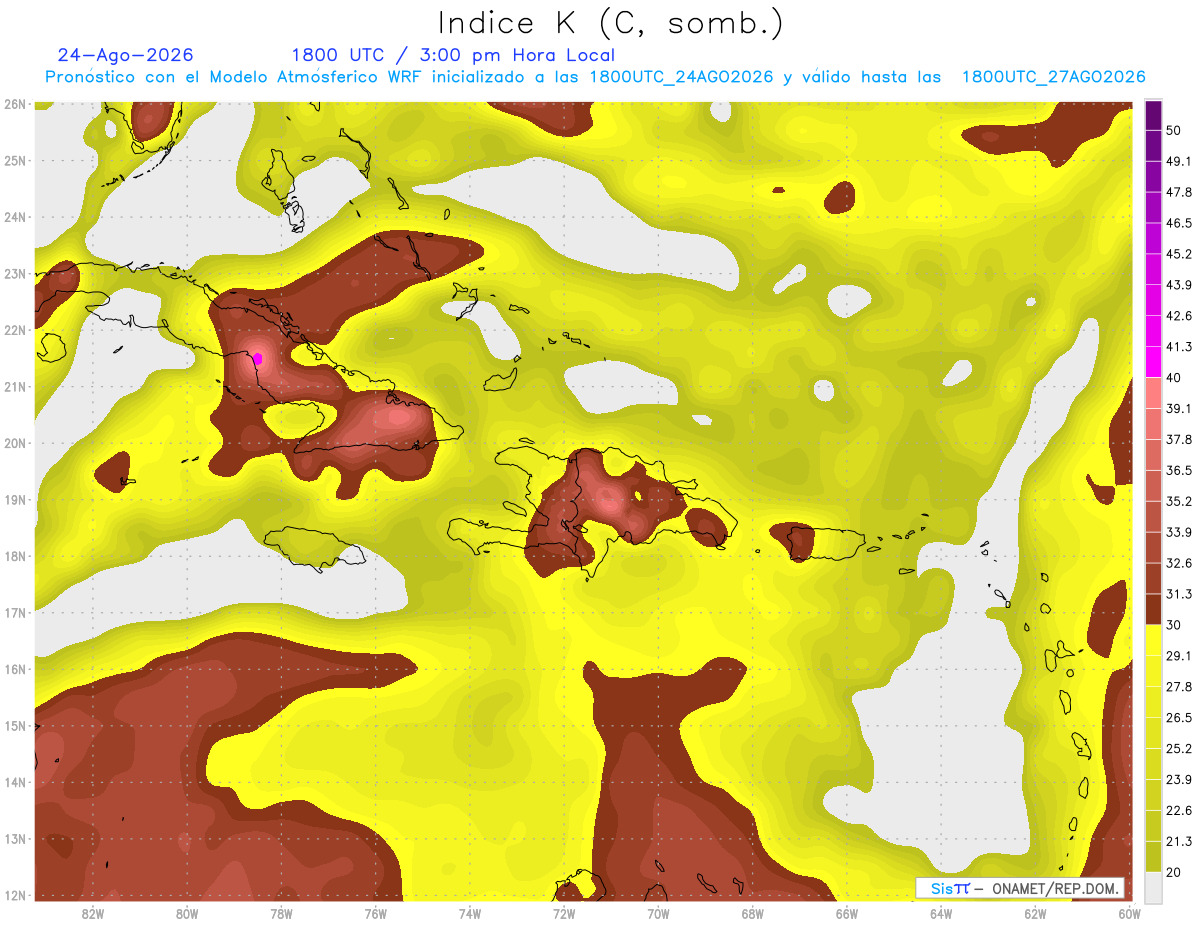Click the 'SisTT – ONAMET/REP.DOM.' label box

tap(1020, 888)
